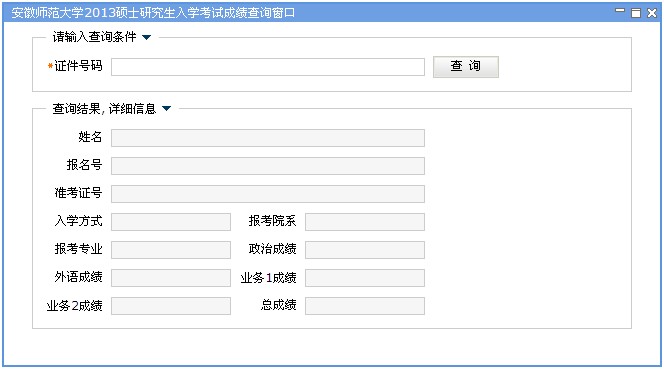
Task: Click the 报考院系 label
Action: point(272,221)
